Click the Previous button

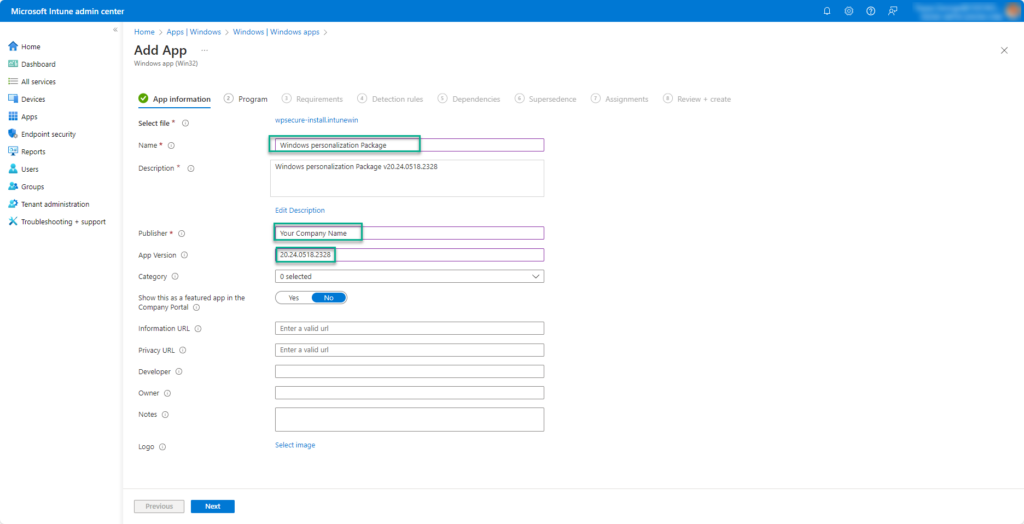pyautogui.click(x=159, y=506)
